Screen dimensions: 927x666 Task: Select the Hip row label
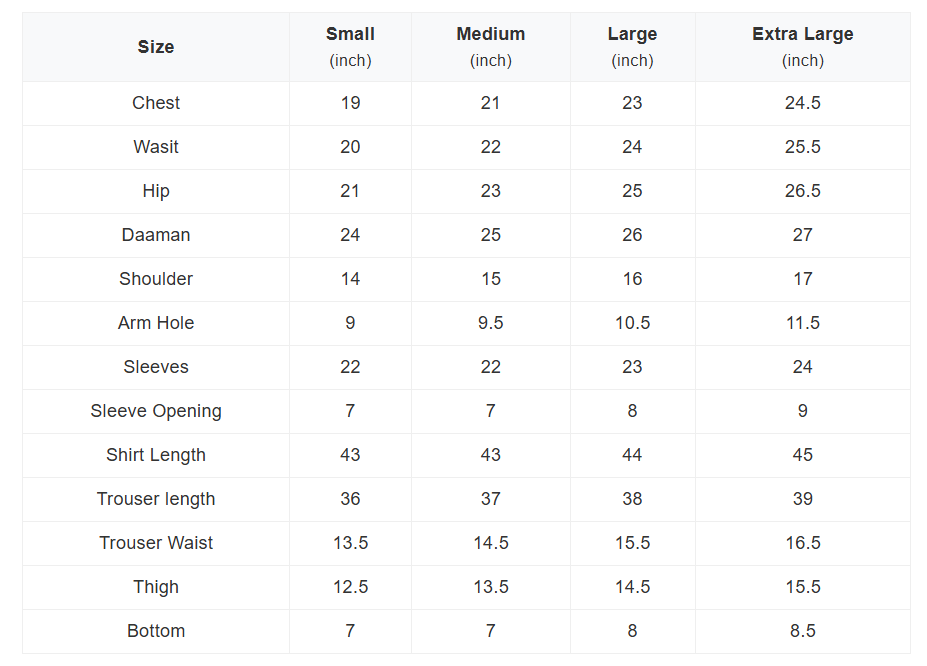156,191
